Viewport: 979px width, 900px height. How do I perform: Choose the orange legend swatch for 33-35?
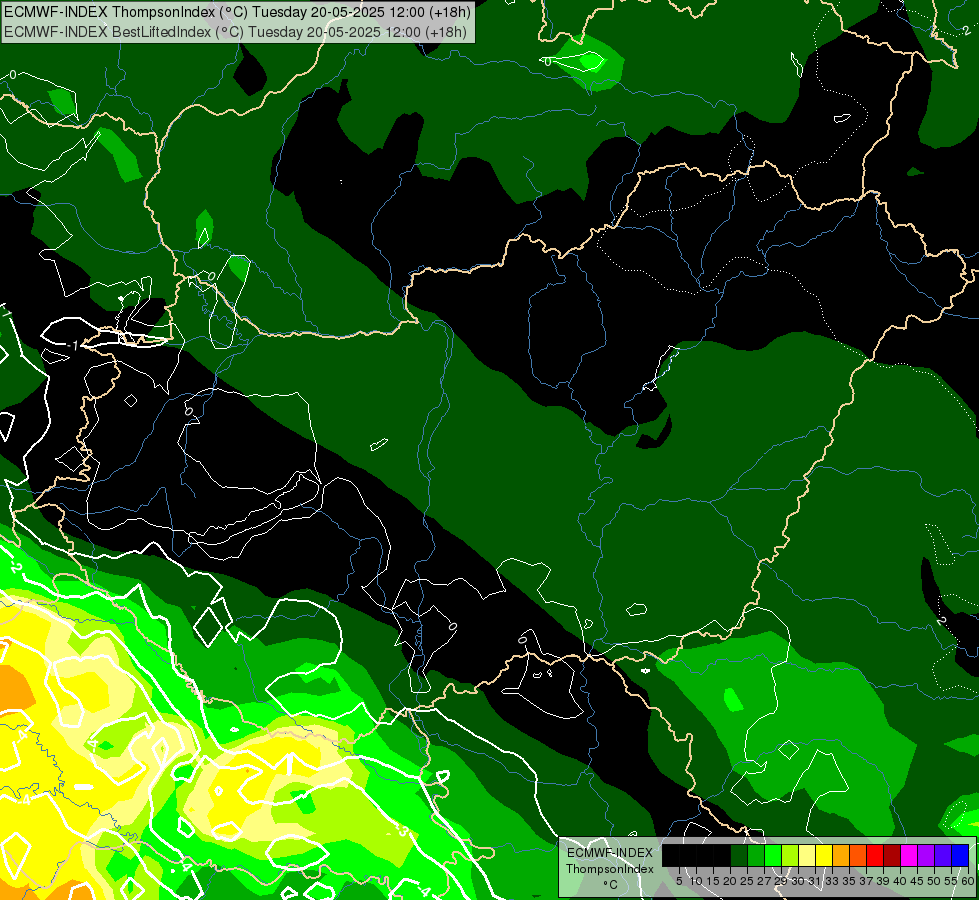click(x=841, y=855)
